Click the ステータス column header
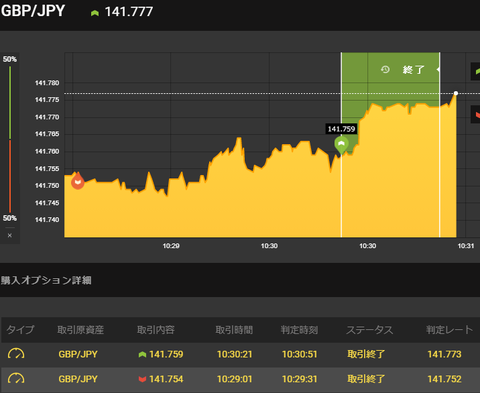The height and width of the screenshot is (393, 480). pos(370,330)
